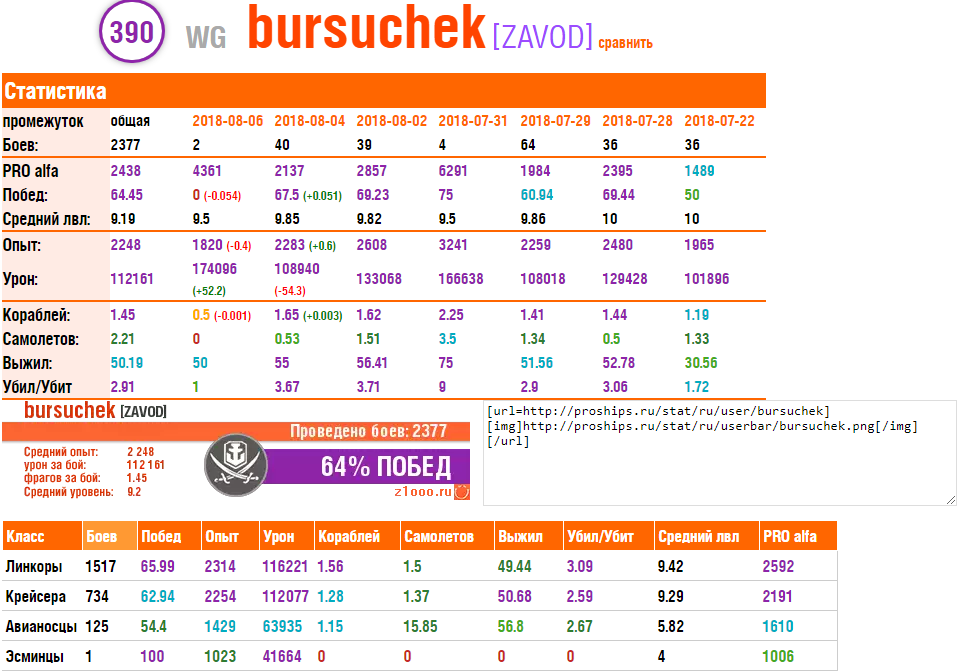Click damage value 174096
Viewport: 960px width, 671px height.
click(214, 269)
